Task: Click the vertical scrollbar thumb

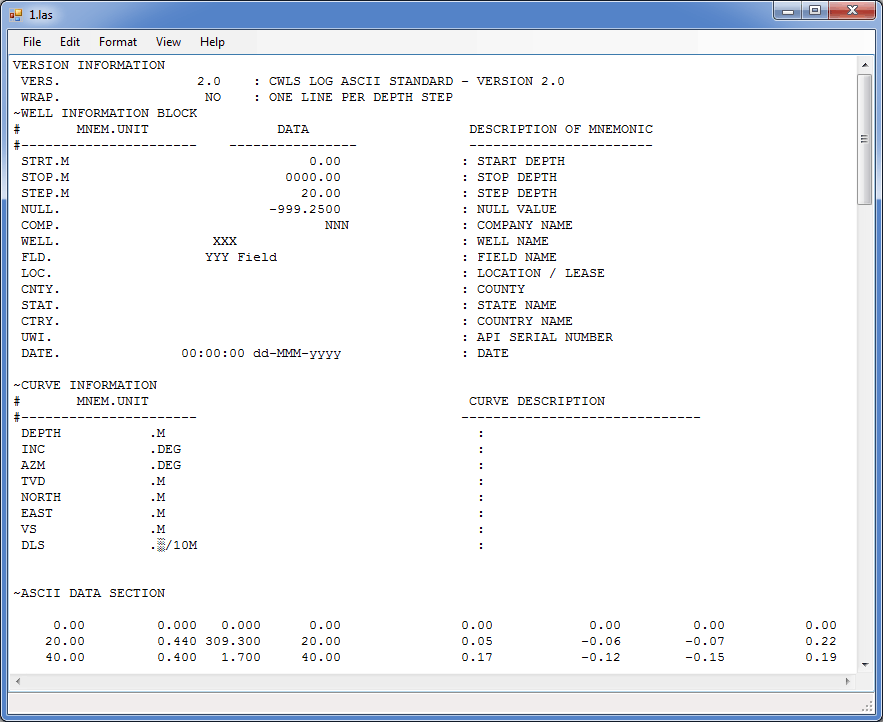Action: click(x=865, y=138)
